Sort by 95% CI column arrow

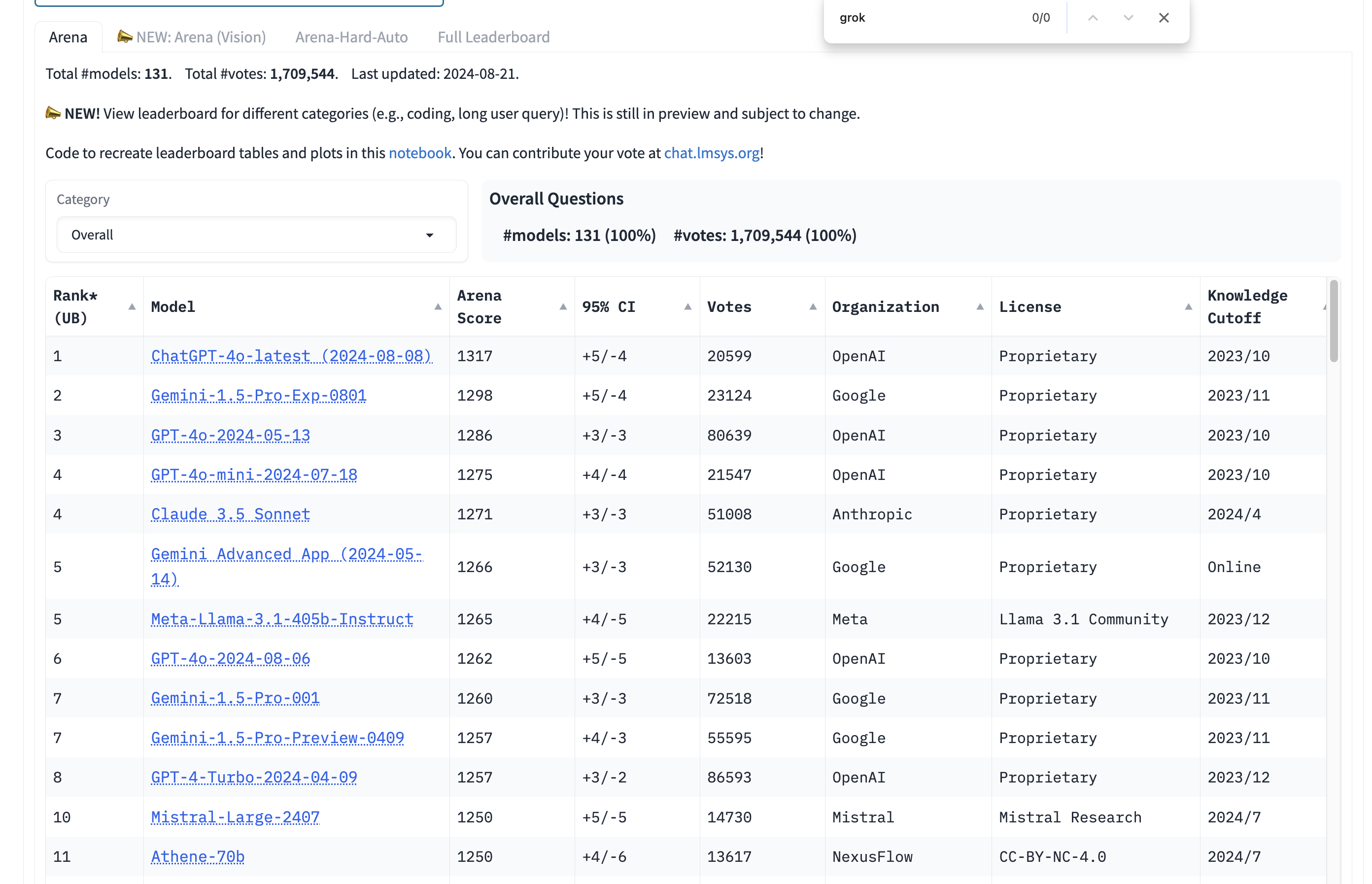click(x=687, y=306)
